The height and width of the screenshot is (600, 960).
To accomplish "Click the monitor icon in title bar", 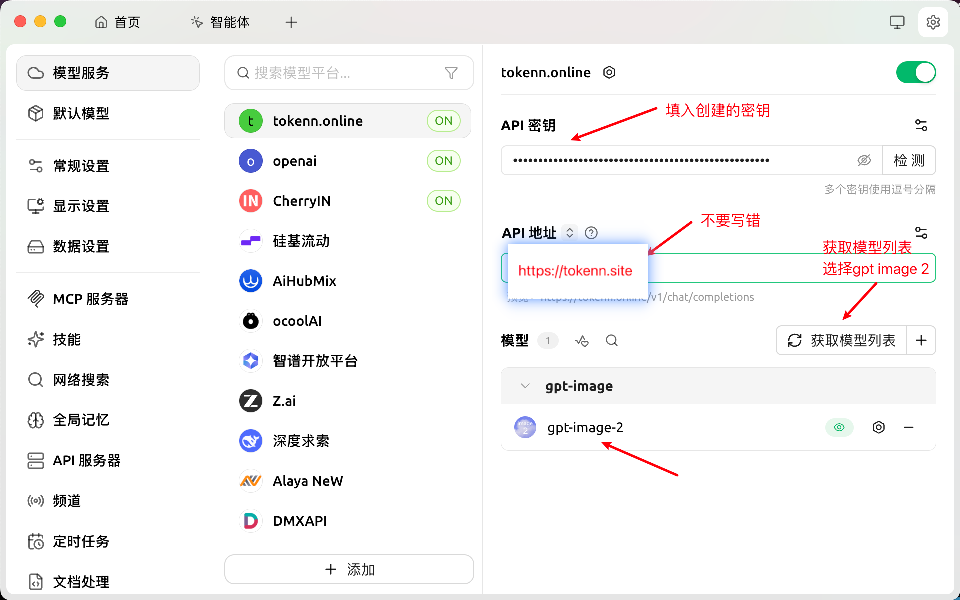I will coord(897,23).
